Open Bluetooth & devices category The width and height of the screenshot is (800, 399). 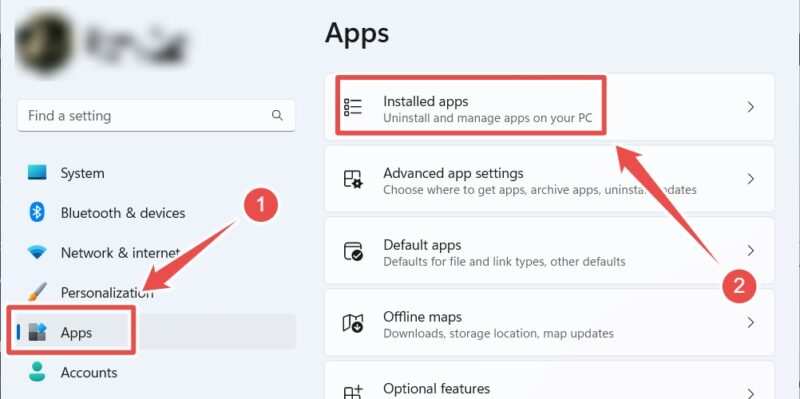156,212
